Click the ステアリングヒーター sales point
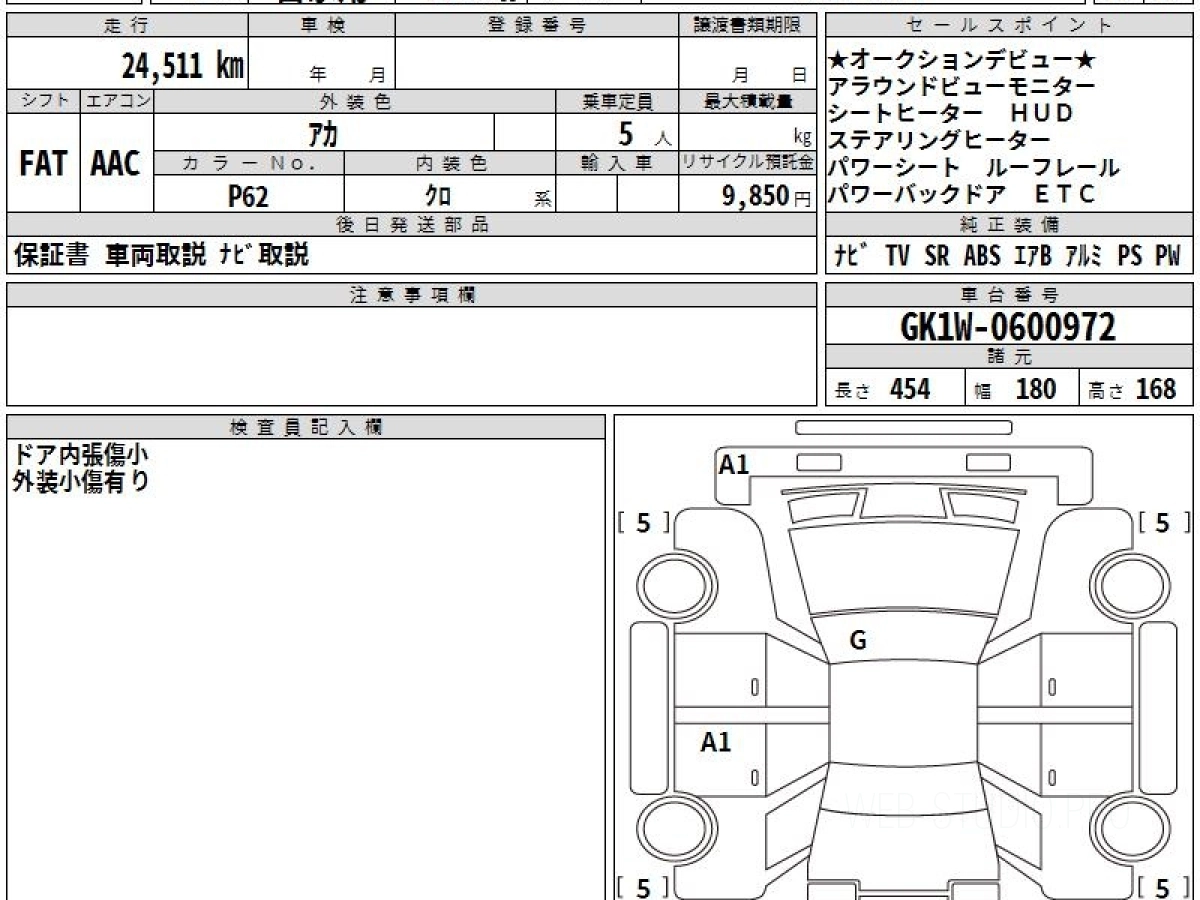 click(939, 140)
